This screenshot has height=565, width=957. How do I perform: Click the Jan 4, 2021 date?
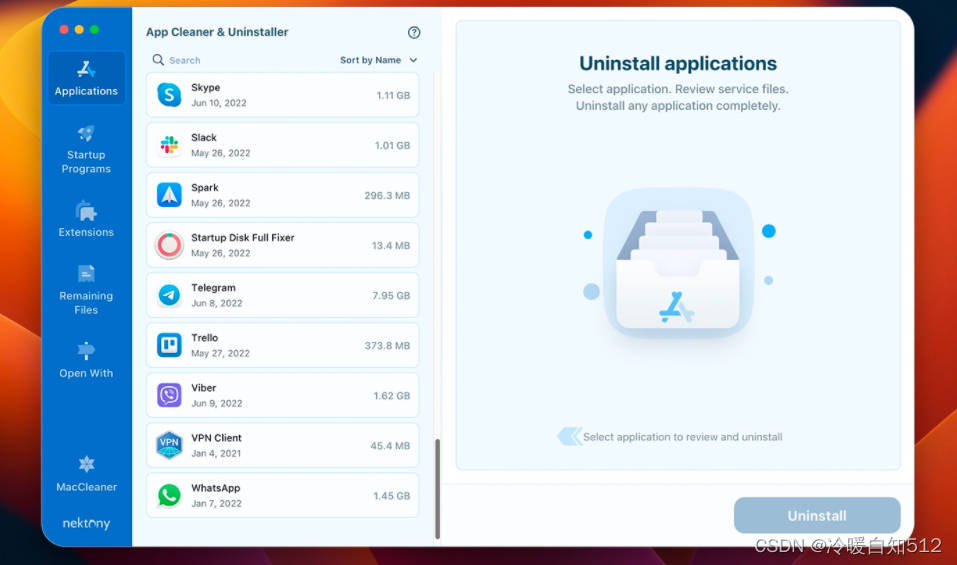coord(216,453)
